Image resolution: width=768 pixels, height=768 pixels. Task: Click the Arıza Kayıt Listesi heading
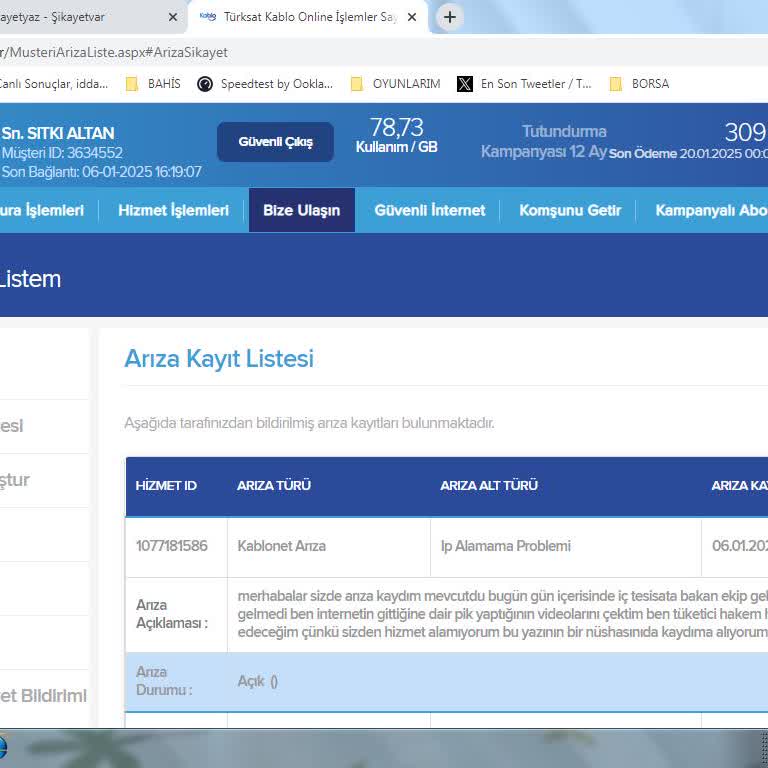pyautogui.click(x=219, y=358)
